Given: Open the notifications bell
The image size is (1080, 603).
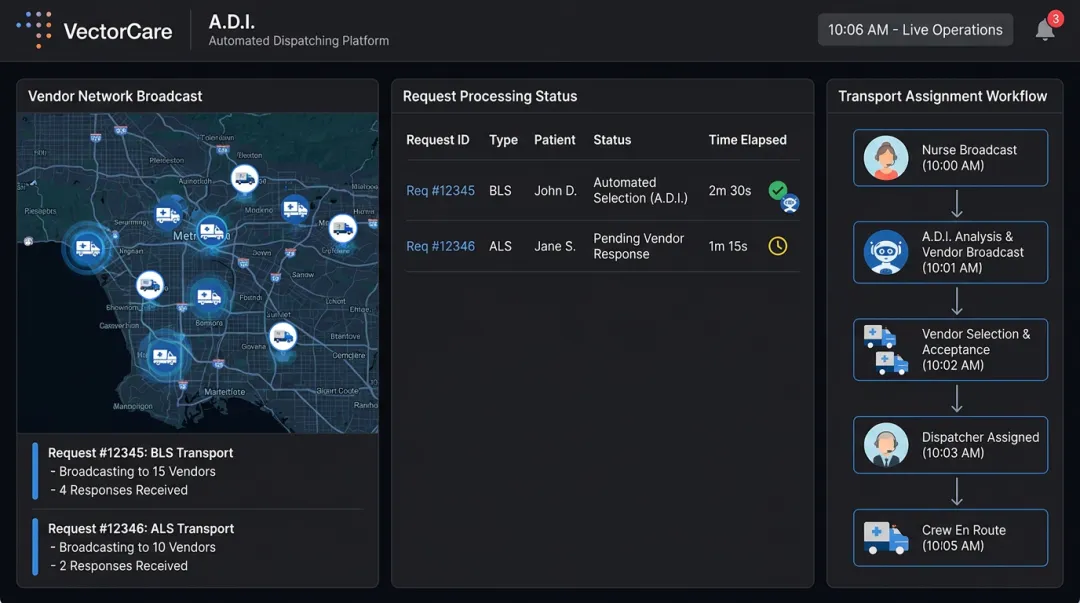Looking at the screenshot, I should pos(1045,30).
